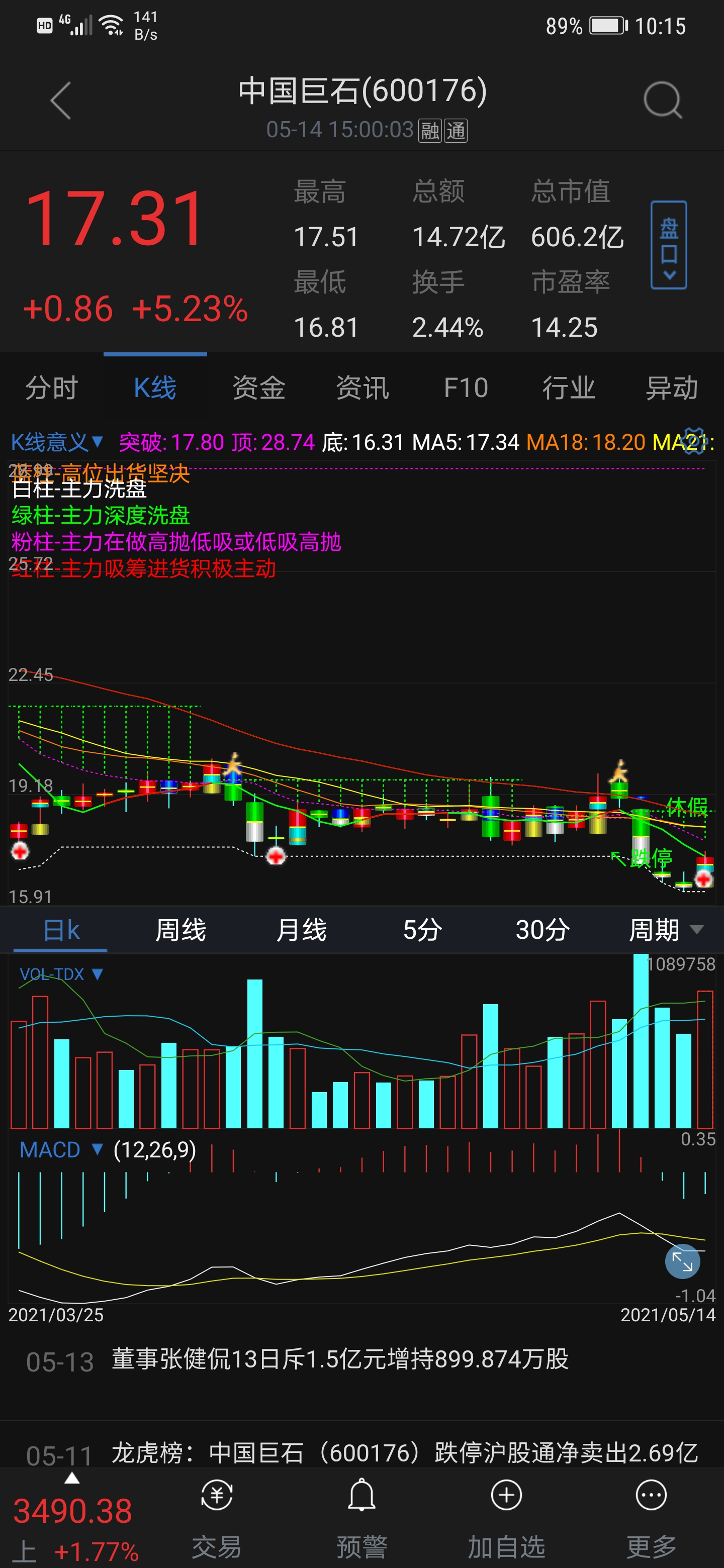Tap the 最低 16.81 value
This screenshot has height=1568, width=724.
326,328
